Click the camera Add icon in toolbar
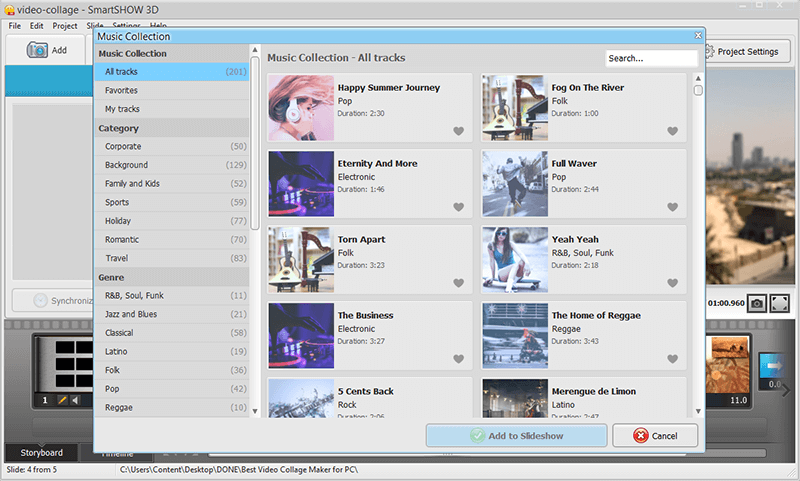800x481 pixels. (x=37, y=50)
